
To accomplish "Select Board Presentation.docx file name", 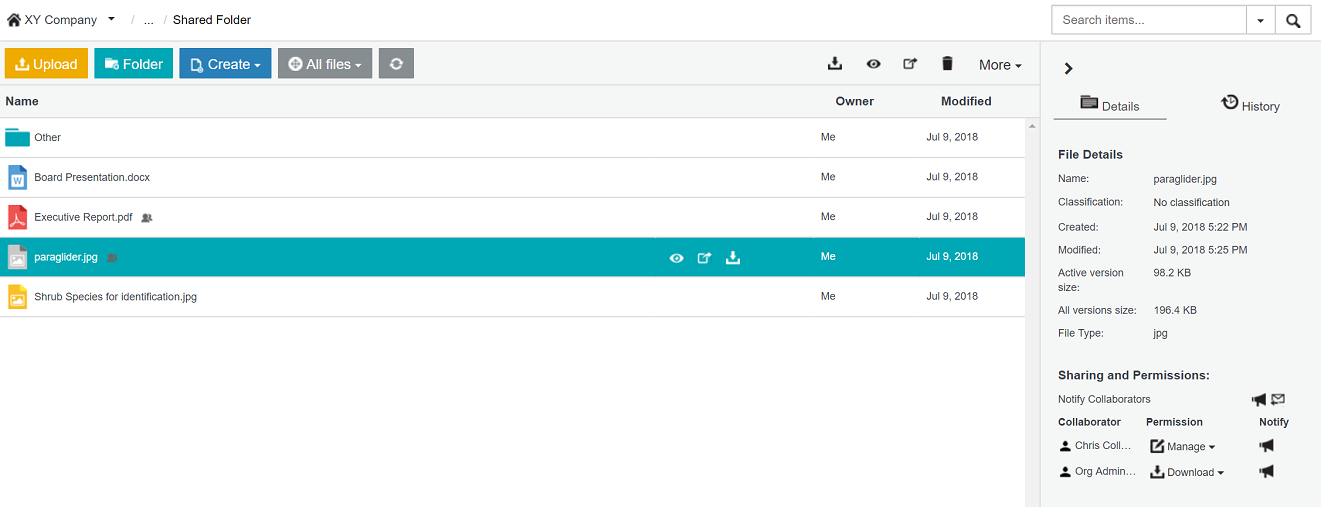I will point(92,177).
